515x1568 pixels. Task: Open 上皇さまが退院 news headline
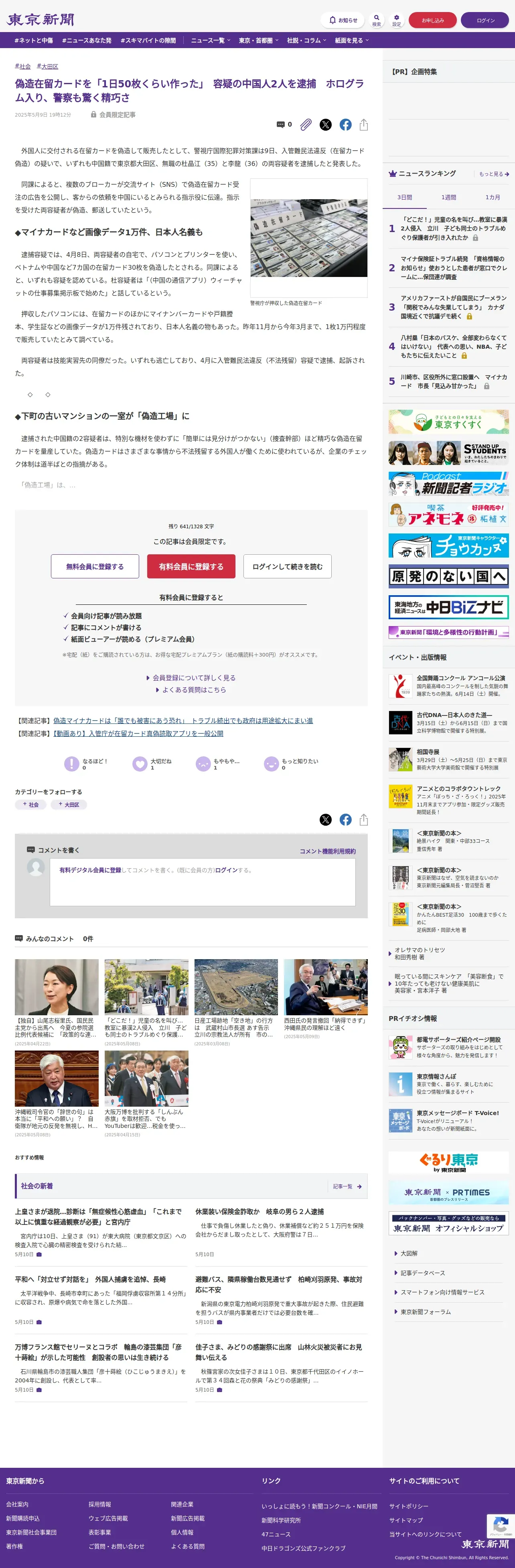coord(98,1217)
